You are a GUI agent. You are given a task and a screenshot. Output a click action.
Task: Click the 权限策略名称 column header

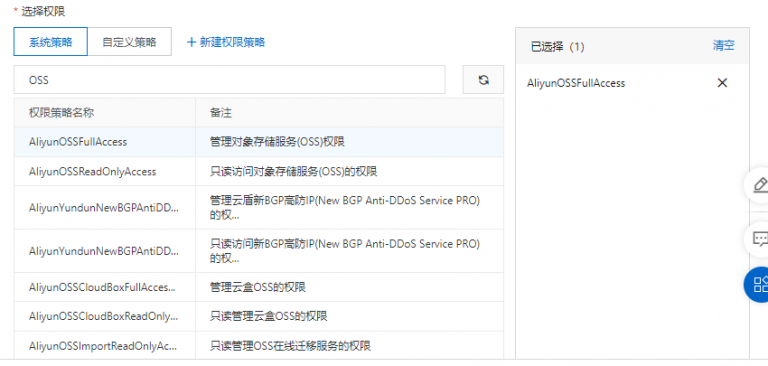pyautogui.click(x=61, y=113)
